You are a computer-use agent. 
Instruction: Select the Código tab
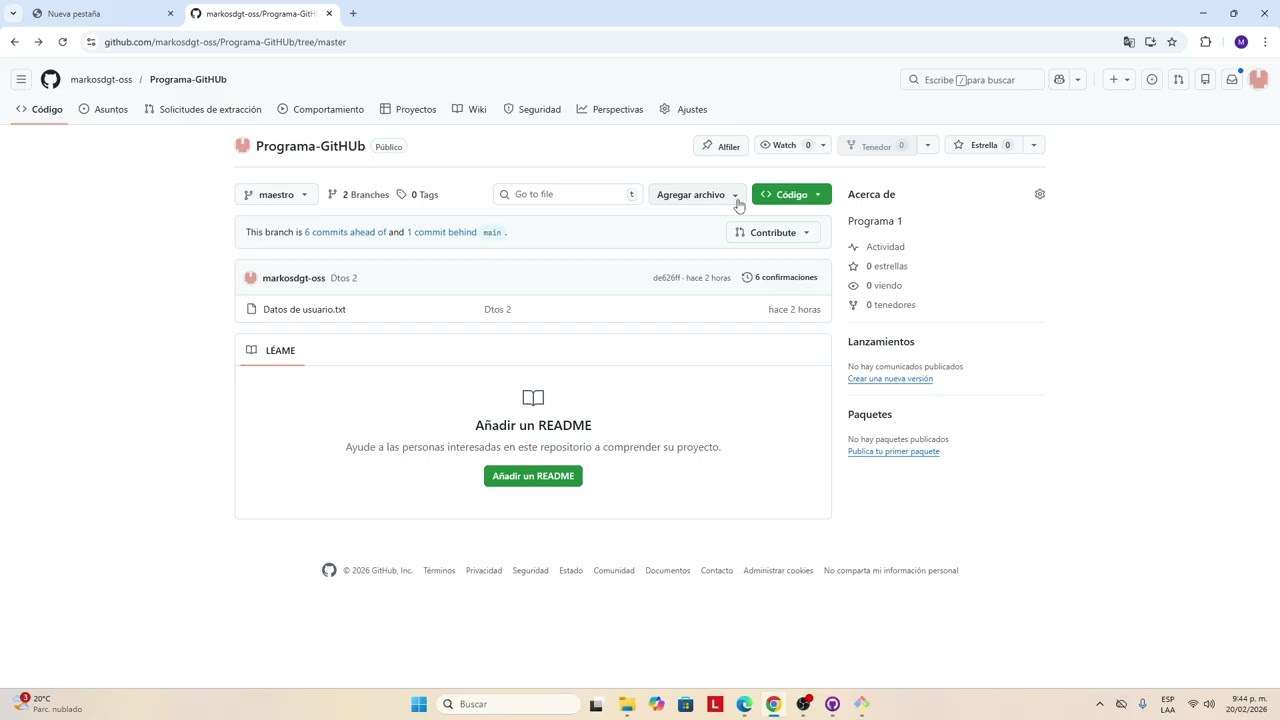point(39,109)
